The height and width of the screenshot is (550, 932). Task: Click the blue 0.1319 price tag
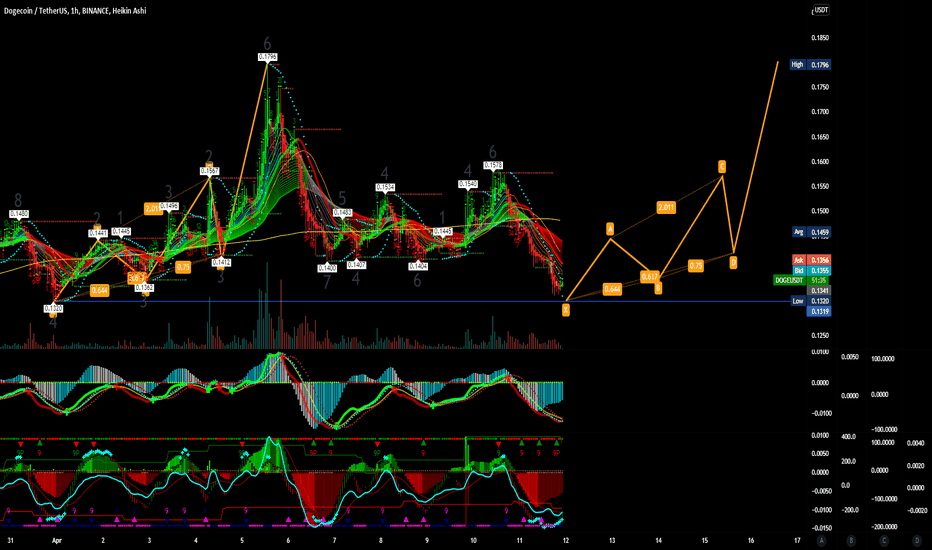pyautogui.click(x=819, y=311)
